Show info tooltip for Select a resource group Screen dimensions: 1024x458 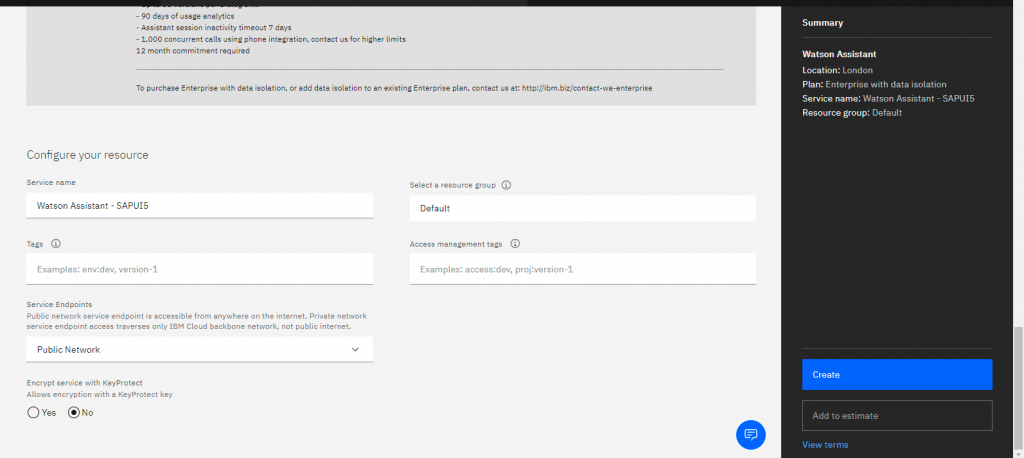506,185
